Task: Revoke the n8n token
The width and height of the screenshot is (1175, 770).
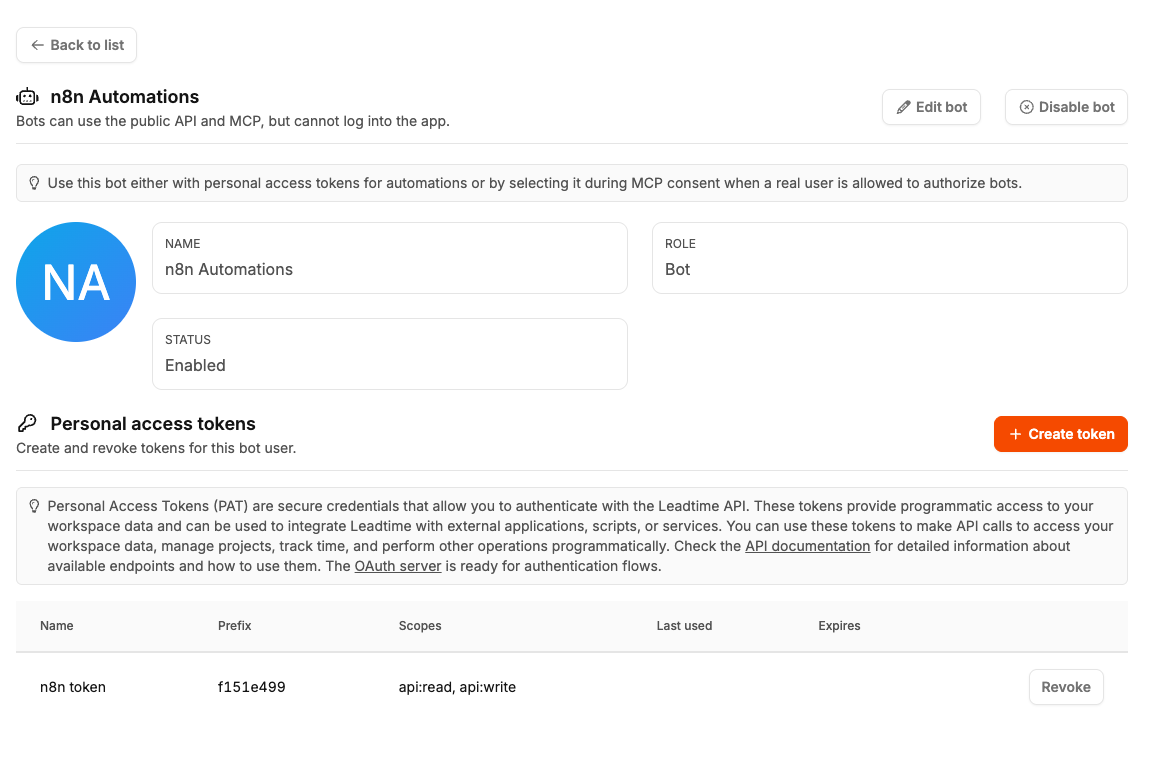Action: (x=1065, y=687)
